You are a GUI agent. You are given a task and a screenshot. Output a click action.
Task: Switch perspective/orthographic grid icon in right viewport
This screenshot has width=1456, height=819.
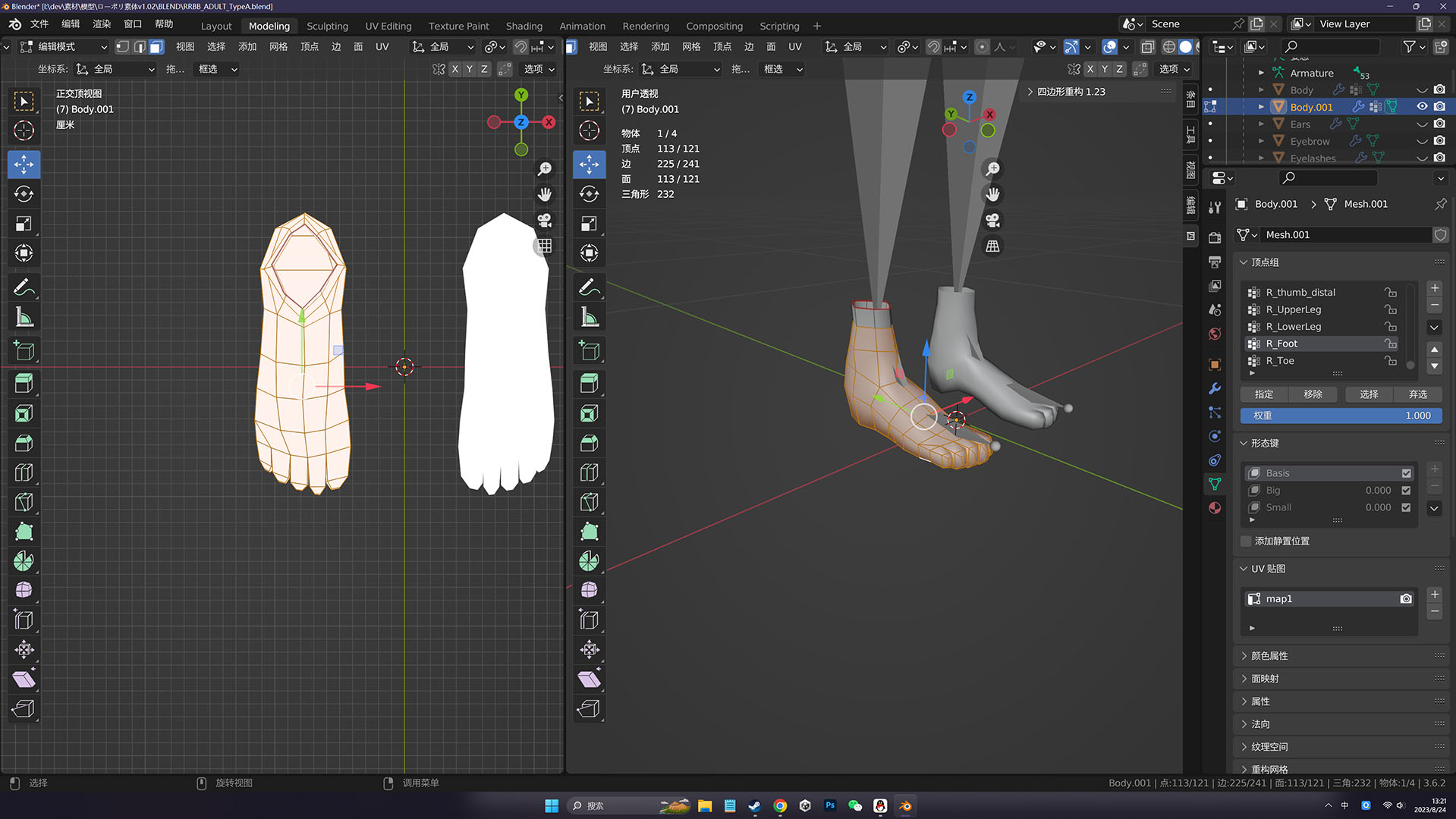(x=992, y=246)
